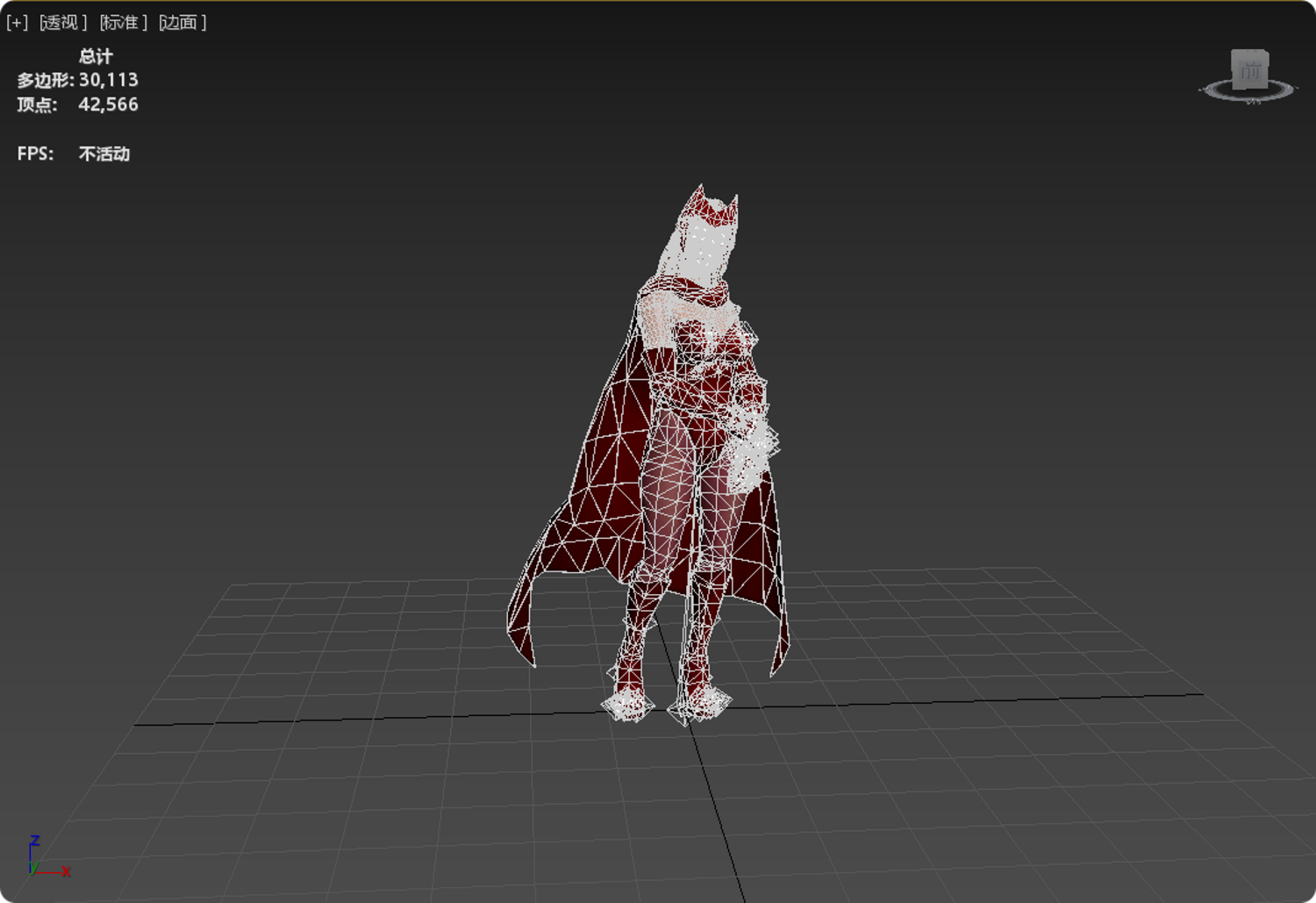
Task: Click the vertex count 42,566
Action: pyautogui.click(x=109, y=104)
